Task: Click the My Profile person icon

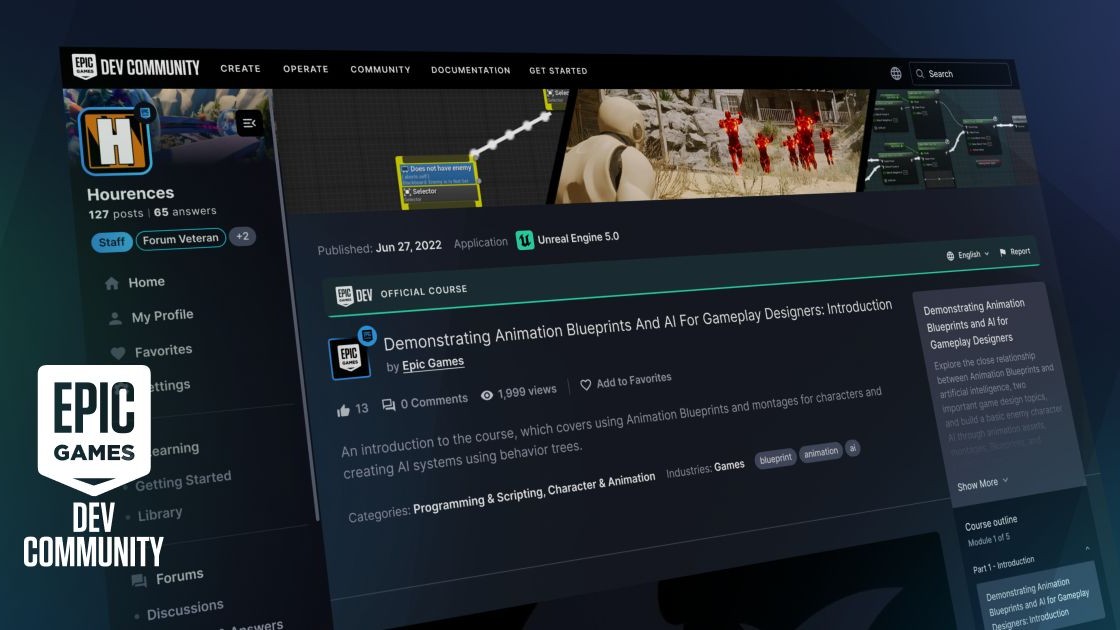Action: tap(115, 319)
